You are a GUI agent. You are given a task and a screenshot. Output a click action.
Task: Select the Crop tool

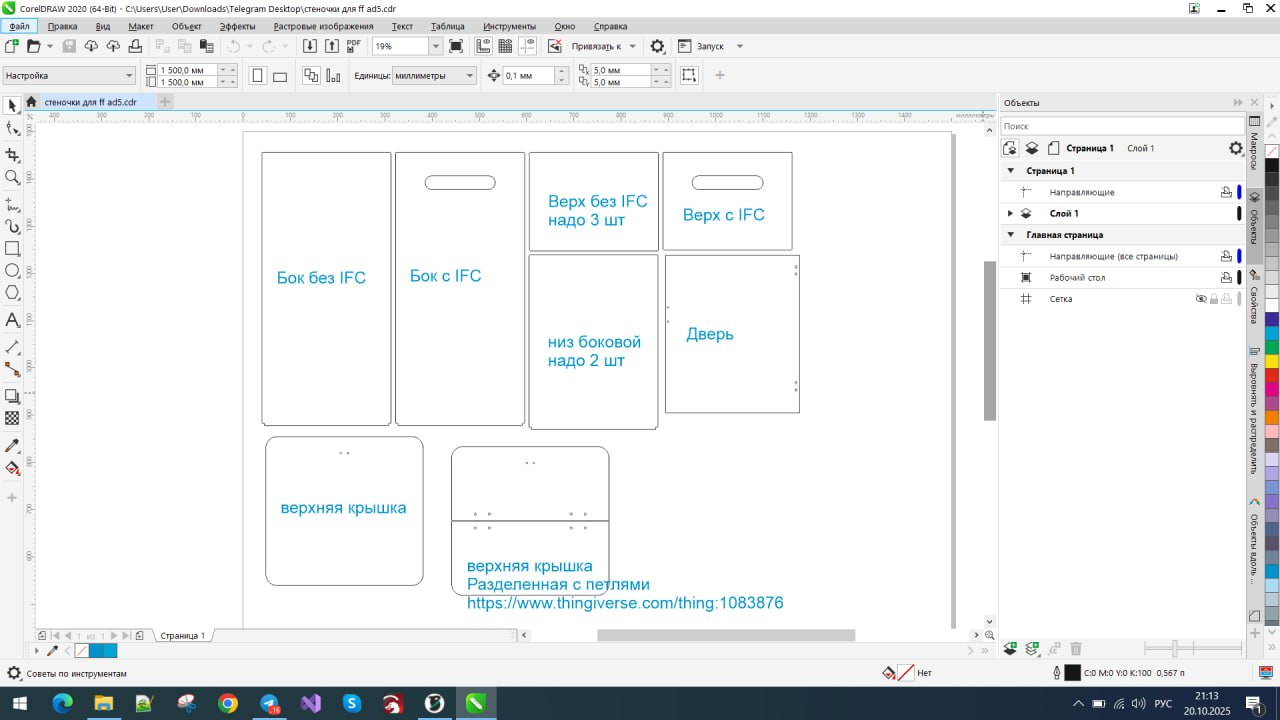(x=13, y=154)
